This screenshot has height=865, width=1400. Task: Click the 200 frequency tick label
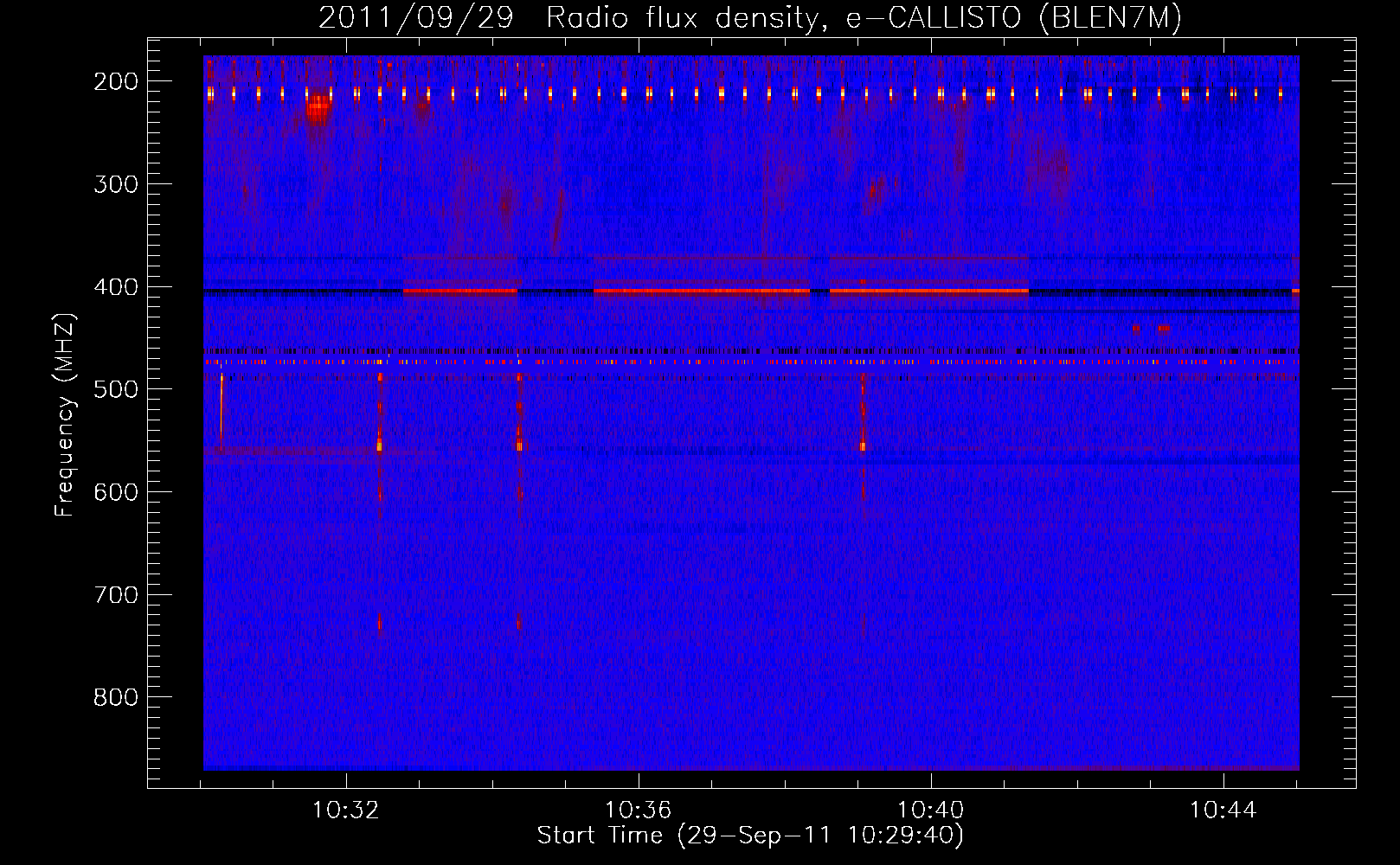116,81
